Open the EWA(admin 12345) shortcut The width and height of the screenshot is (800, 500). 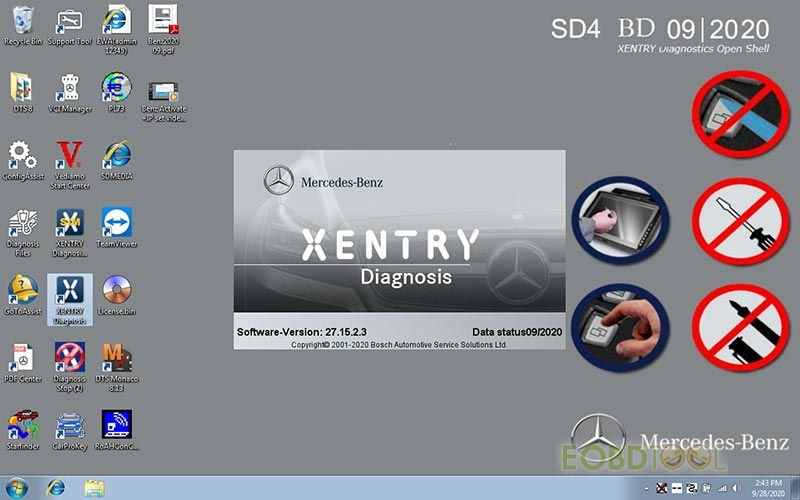click(x=117, y=30)
